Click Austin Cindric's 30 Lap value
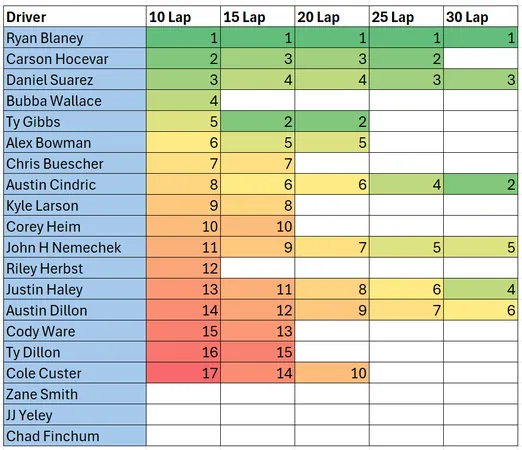Screen dimensions: 522x450 (x=481, y=184)
